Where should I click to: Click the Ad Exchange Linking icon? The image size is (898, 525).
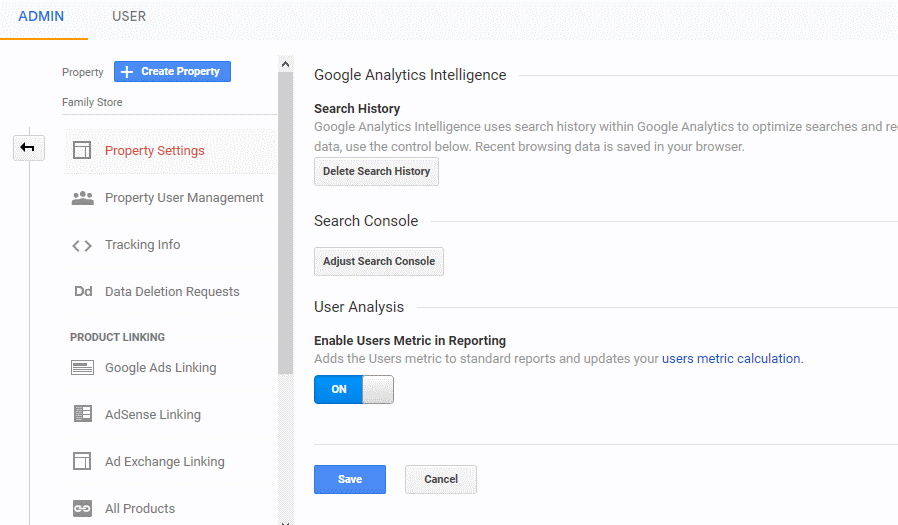click(x=82, y=462)
